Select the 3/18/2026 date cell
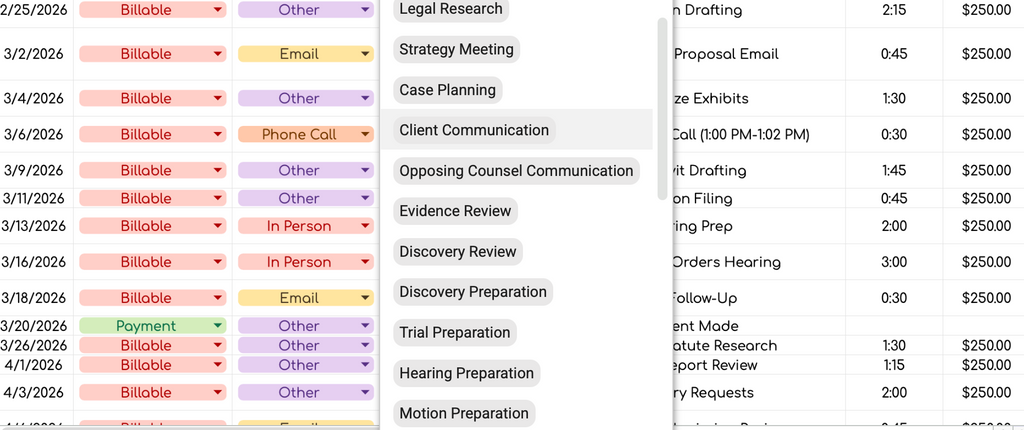This screenshot has width=1024, height=430. [x=36, y=298]
